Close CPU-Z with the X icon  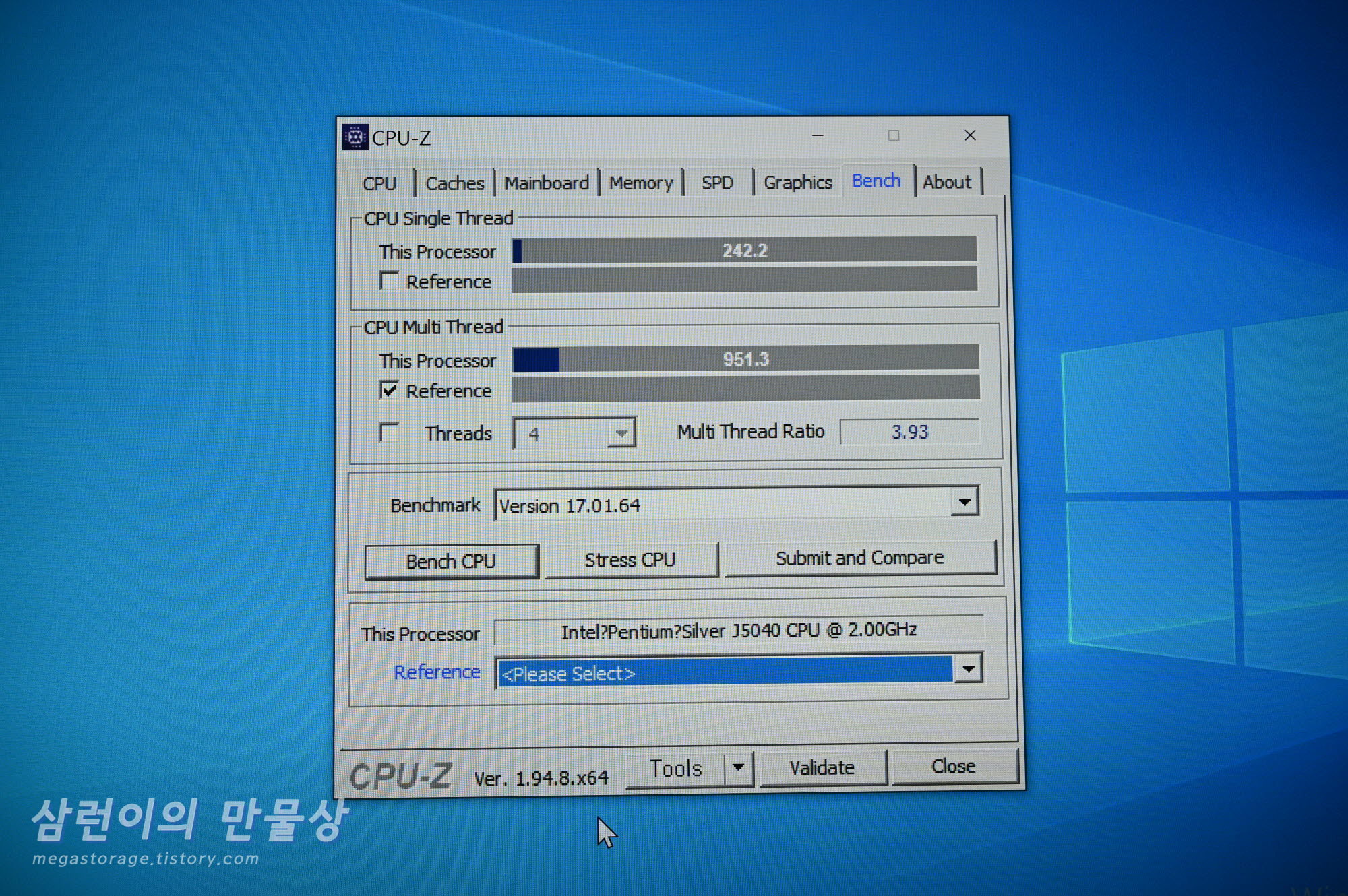970,136
